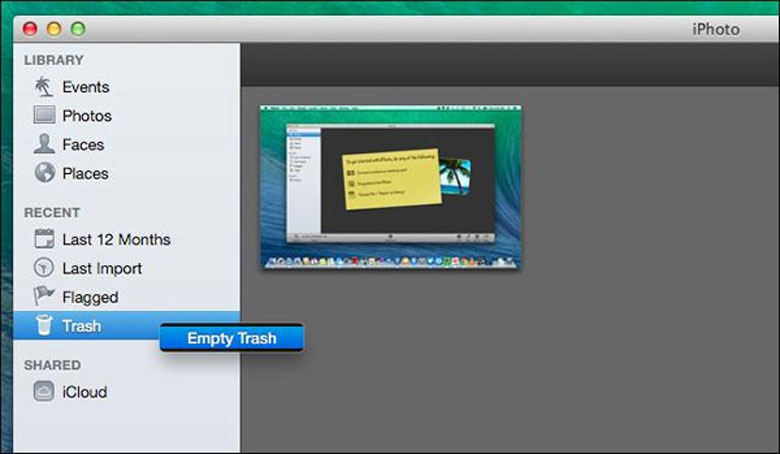780x454 pixels.
Task: Open Faces via the person silhouette icon
Action: coord(44,144)
